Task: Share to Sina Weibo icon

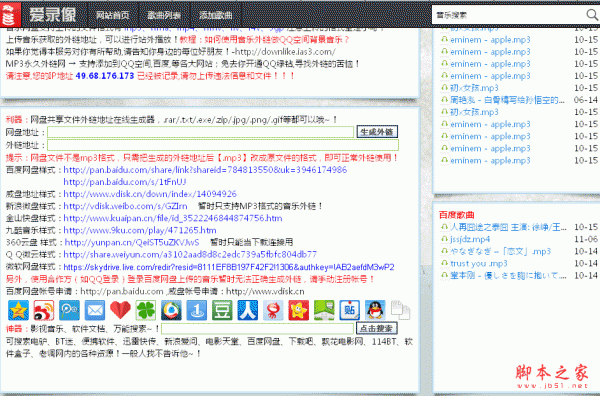Action: 44,310
